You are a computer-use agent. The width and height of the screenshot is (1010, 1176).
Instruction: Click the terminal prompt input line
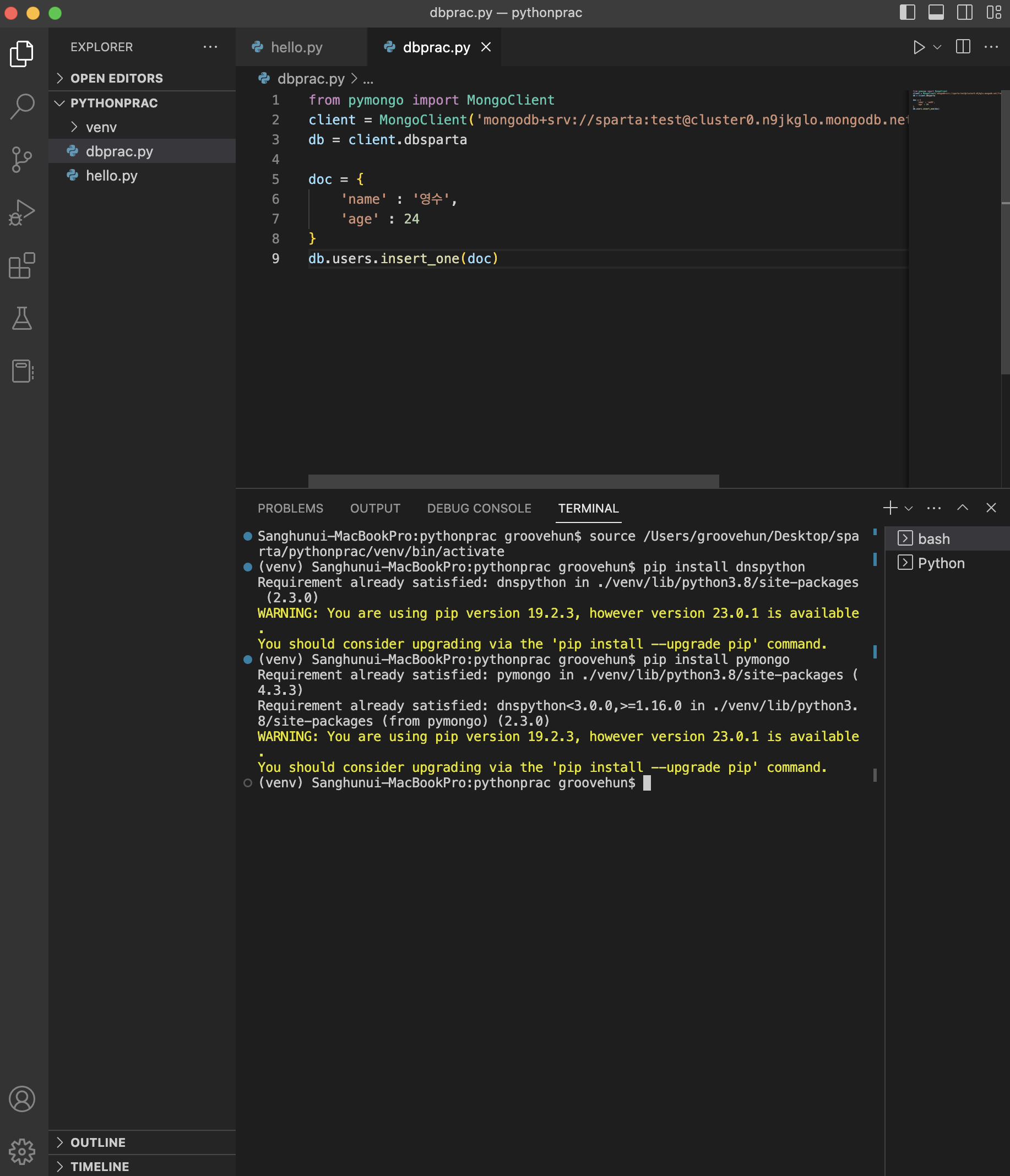(x=454, y=783)
